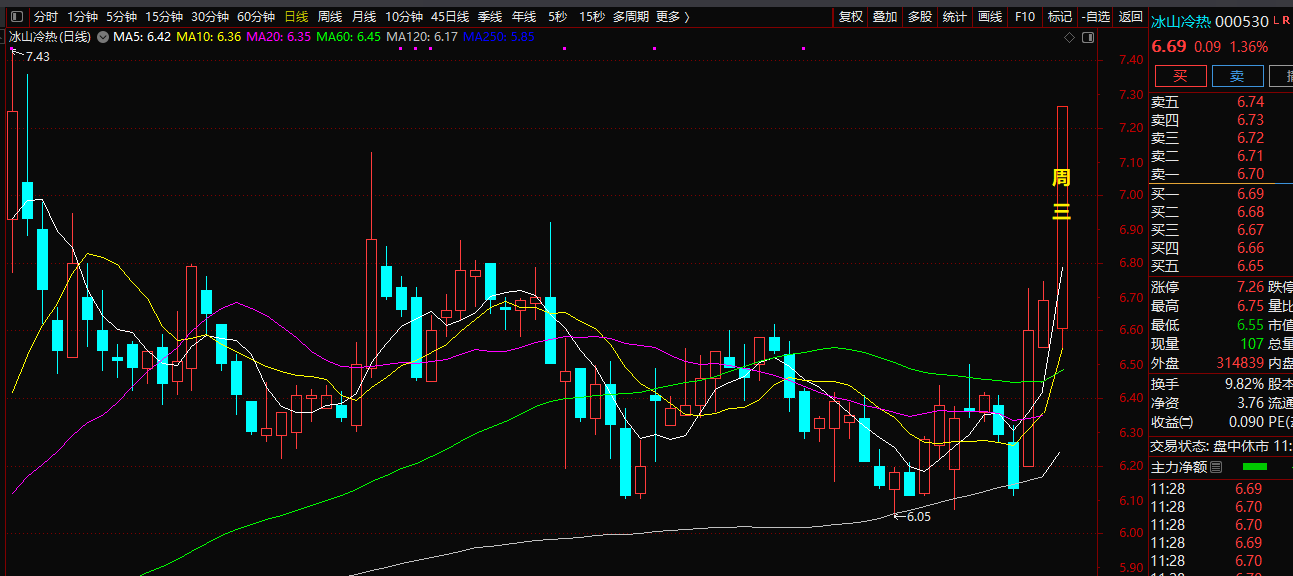
Task: Toggle the right panel layout icon
Action: (x=1089, y=37)
